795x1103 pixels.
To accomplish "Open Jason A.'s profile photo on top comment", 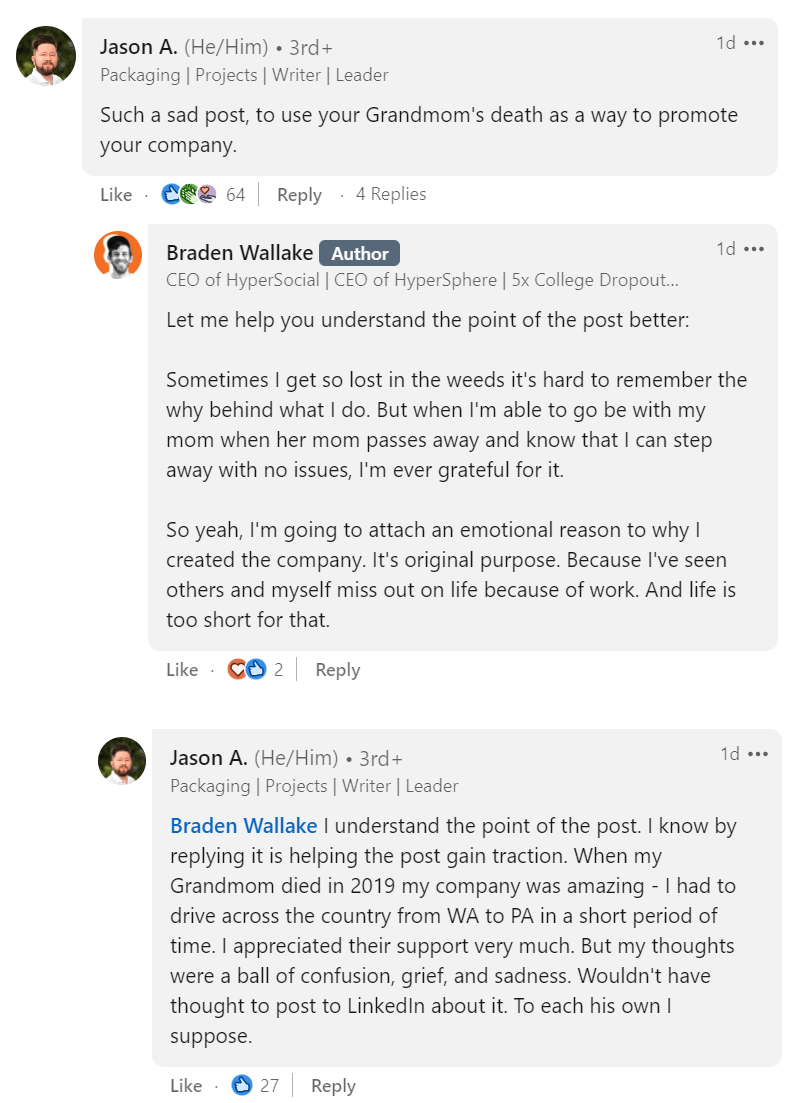I will tap(46, 56).
